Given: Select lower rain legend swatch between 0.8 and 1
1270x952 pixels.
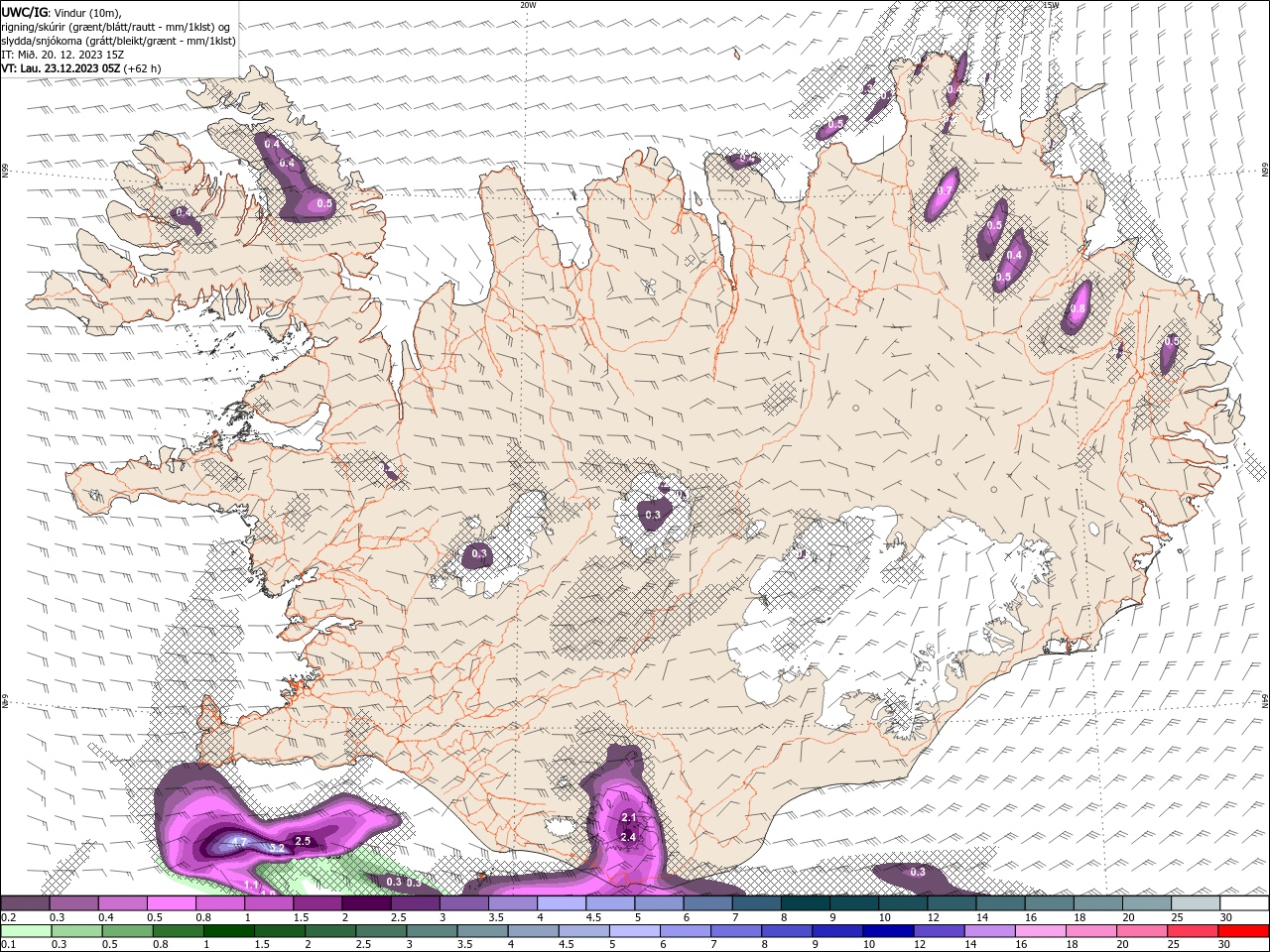Looking at the screenshot, I should [x=178, y=931].
